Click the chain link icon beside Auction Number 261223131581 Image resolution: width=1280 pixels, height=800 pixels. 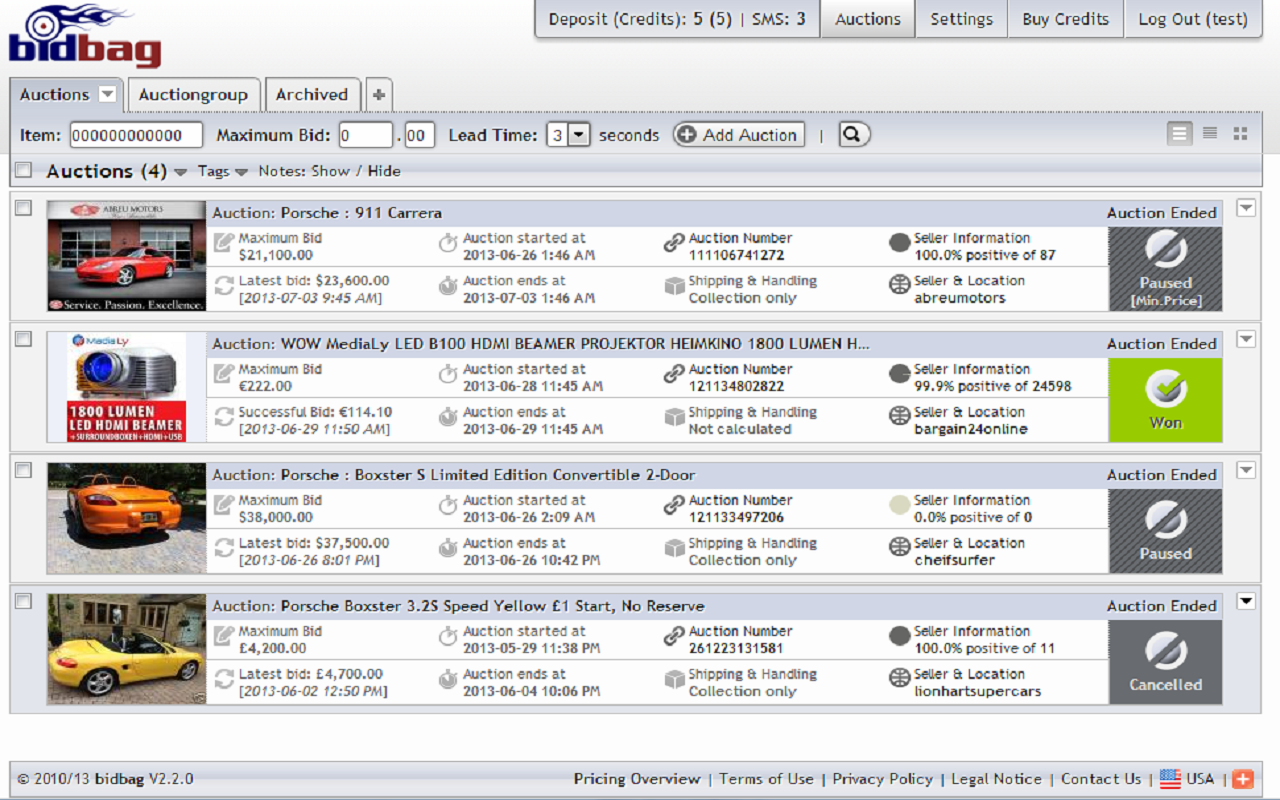pos(674,636)
